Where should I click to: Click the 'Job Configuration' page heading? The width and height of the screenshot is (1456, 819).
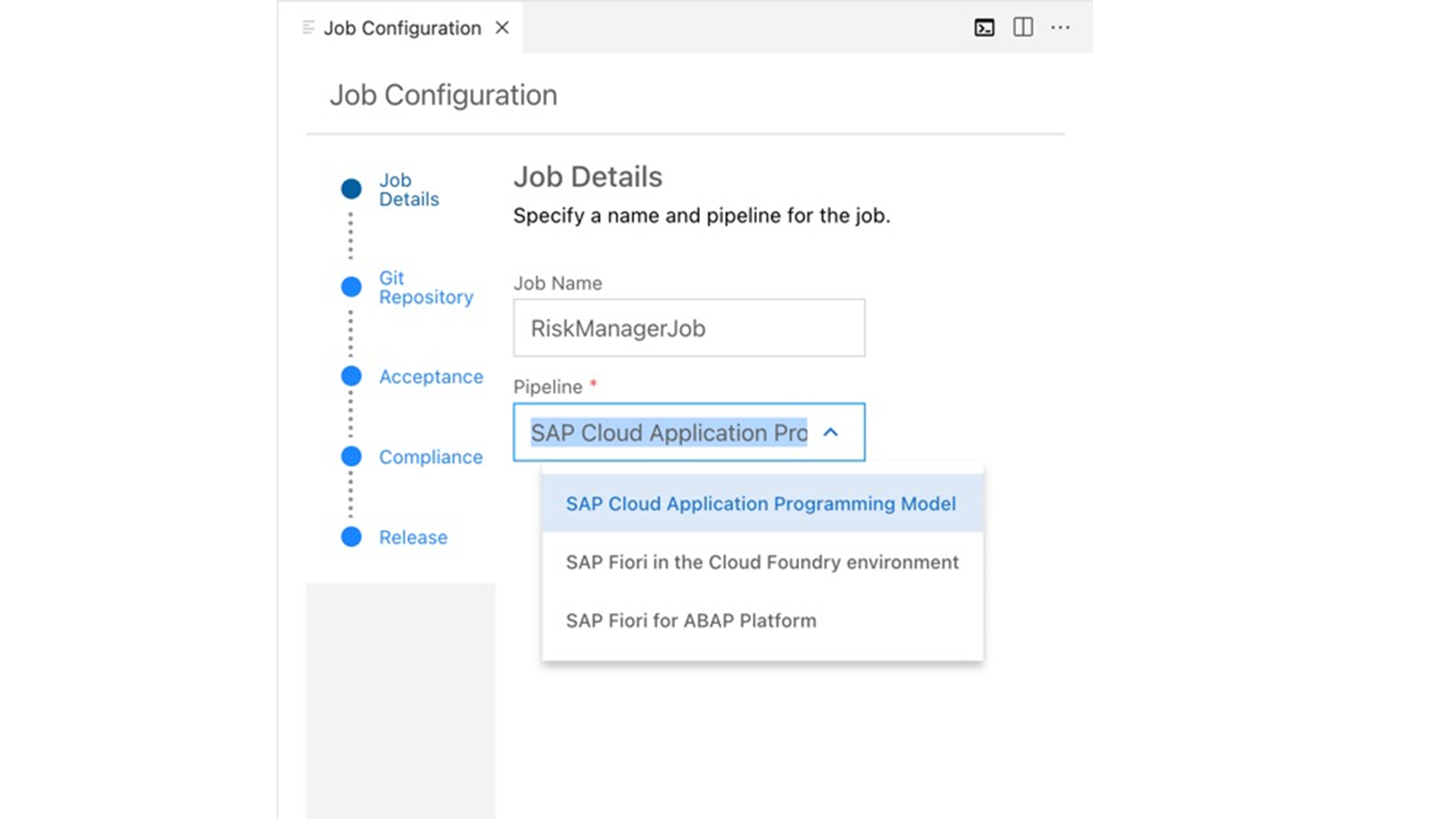pos(443,96)
